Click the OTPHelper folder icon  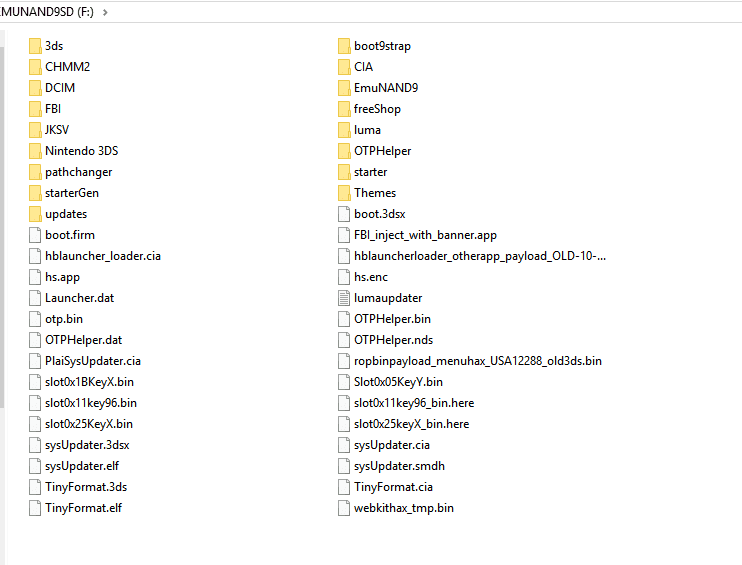point(344,151)
